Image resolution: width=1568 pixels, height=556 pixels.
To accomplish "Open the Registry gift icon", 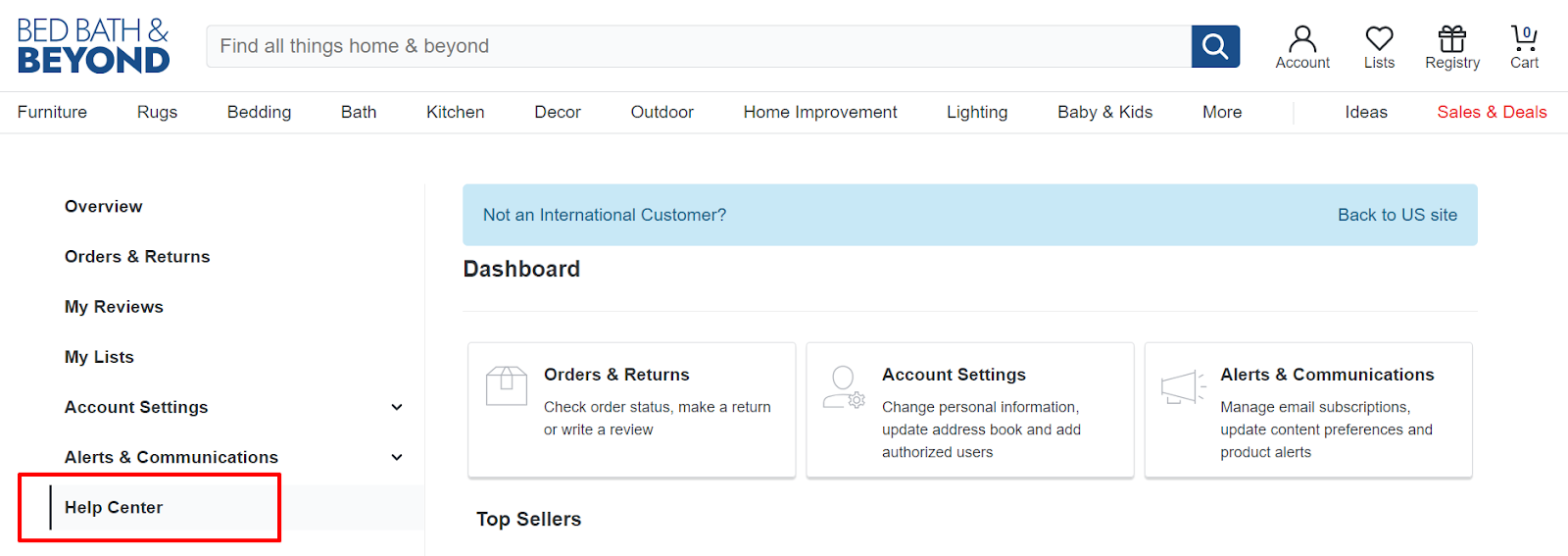I will [x=1452, y=39].
